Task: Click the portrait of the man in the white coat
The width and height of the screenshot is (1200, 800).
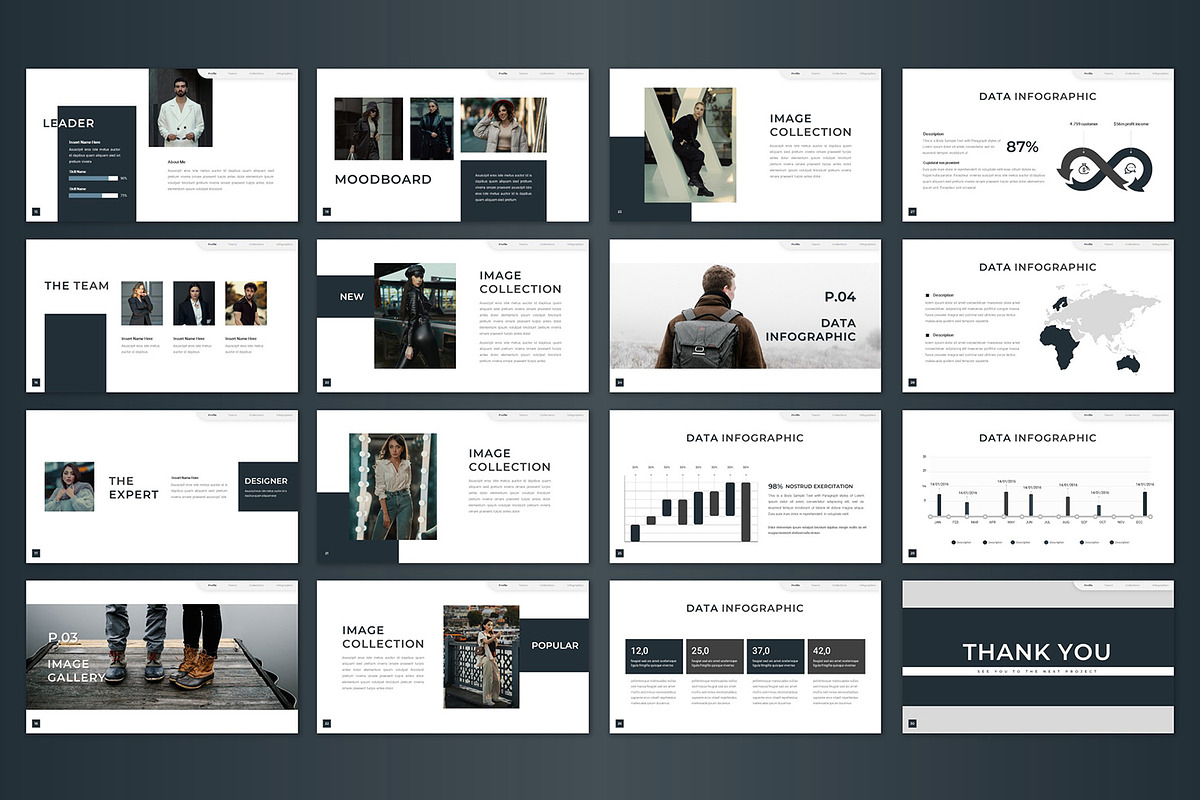Action: tap(181, 107)
